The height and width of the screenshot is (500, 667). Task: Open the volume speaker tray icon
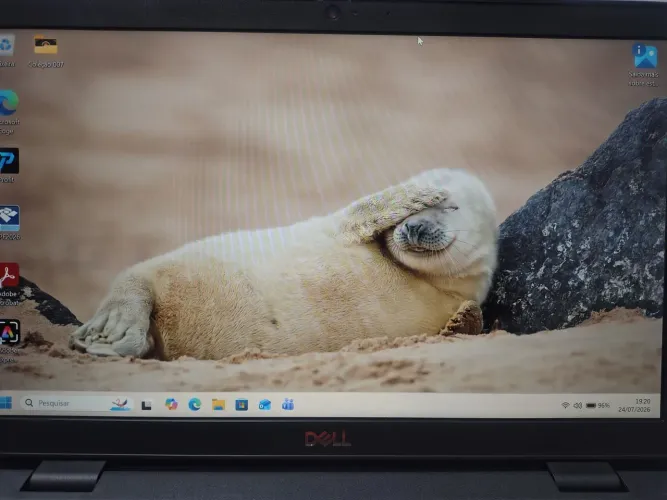(577, 406)
